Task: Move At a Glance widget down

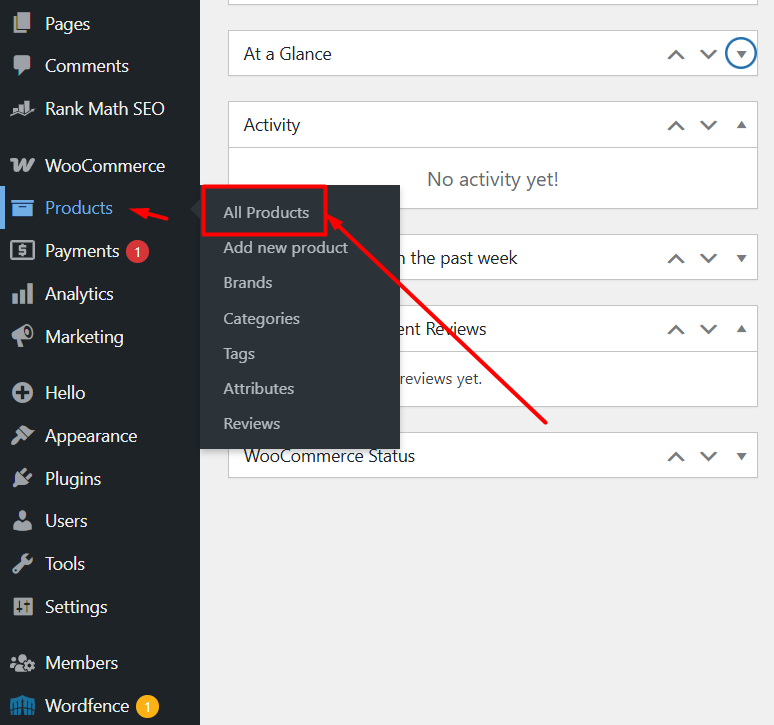Action: pyautogui.click(x=708, y=54)
